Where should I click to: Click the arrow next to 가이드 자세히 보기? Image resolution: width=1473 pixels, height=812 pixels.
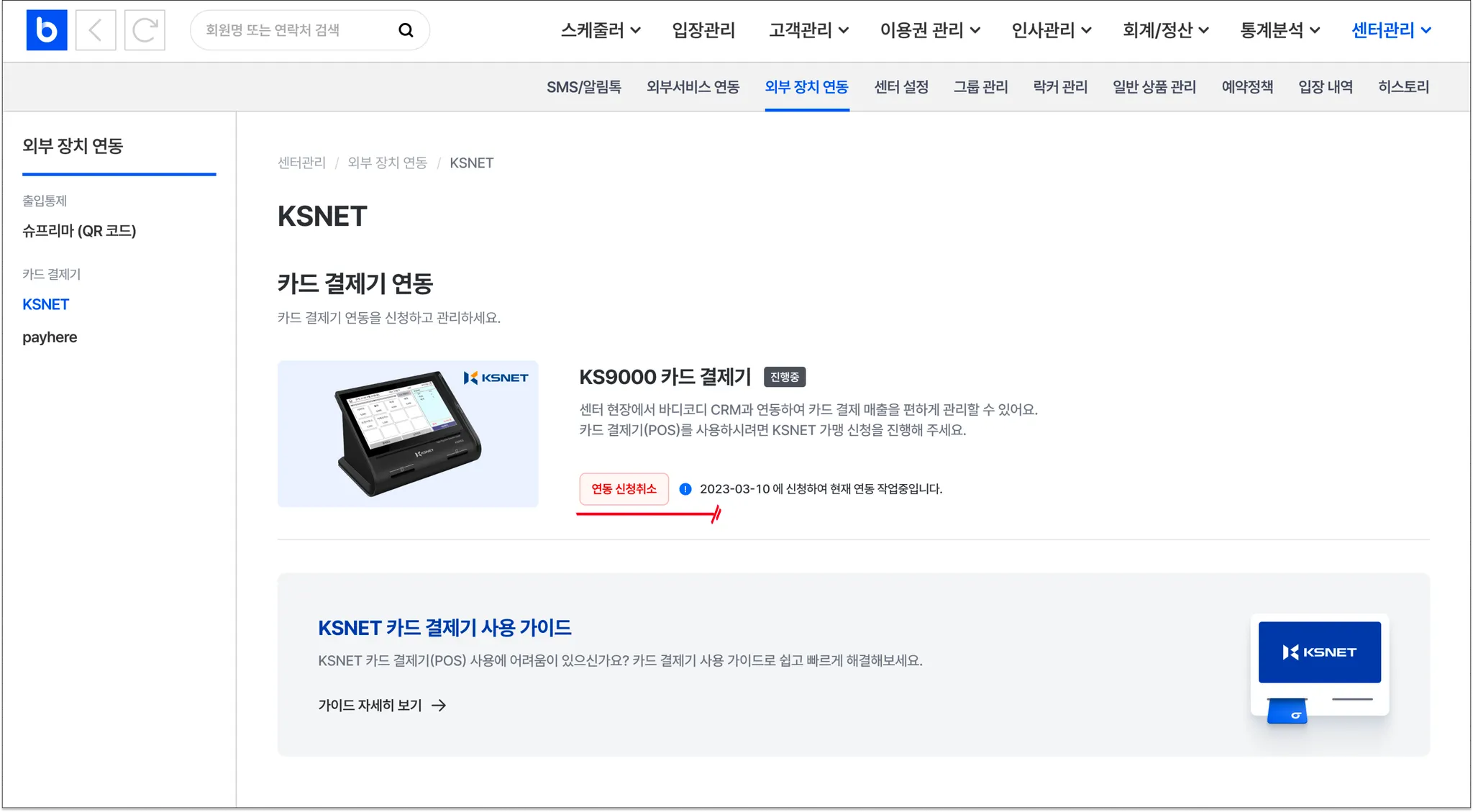(x=439, y=706)
